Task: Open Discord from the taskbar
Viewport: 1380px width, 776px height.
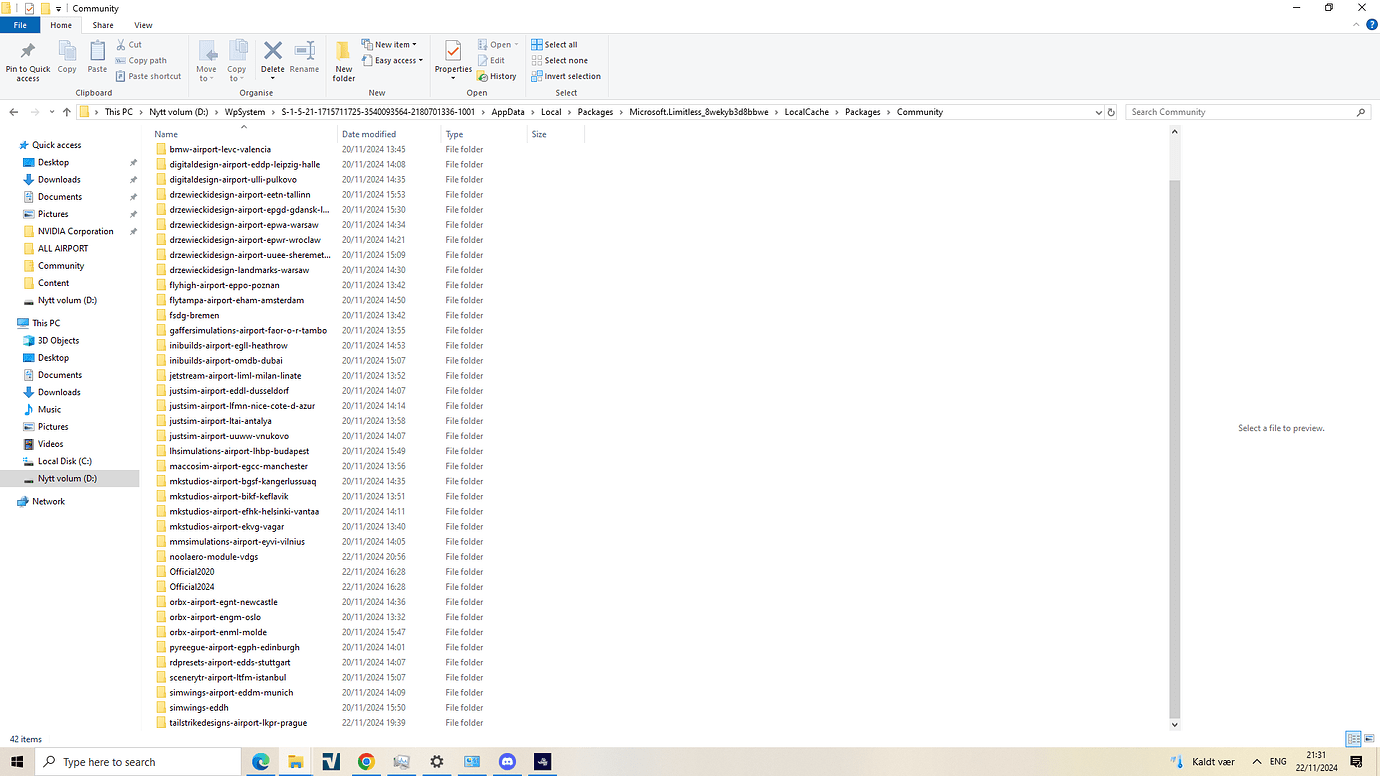Action: (x=507, y=762)
